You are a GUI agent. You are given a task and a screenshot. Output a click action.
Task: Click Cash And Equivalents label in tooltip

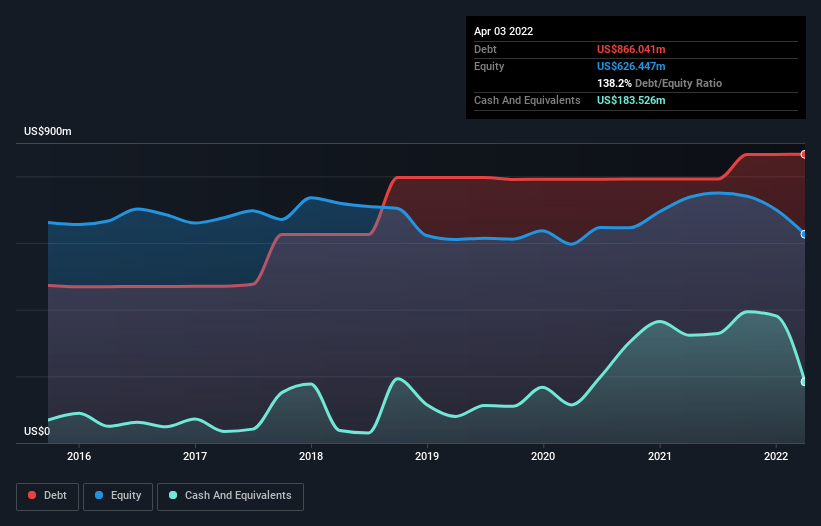(x=527, y=100)
